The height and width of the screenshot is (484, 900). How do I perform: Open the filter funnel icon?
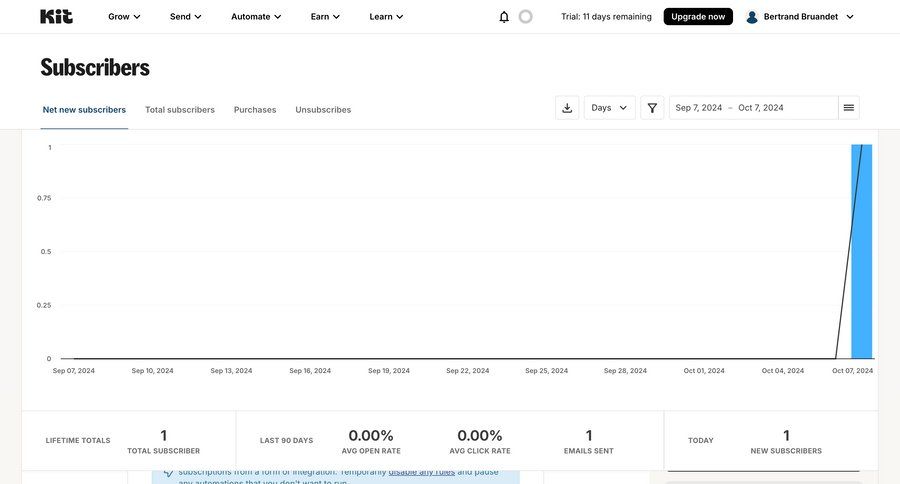tap(652, 108)
